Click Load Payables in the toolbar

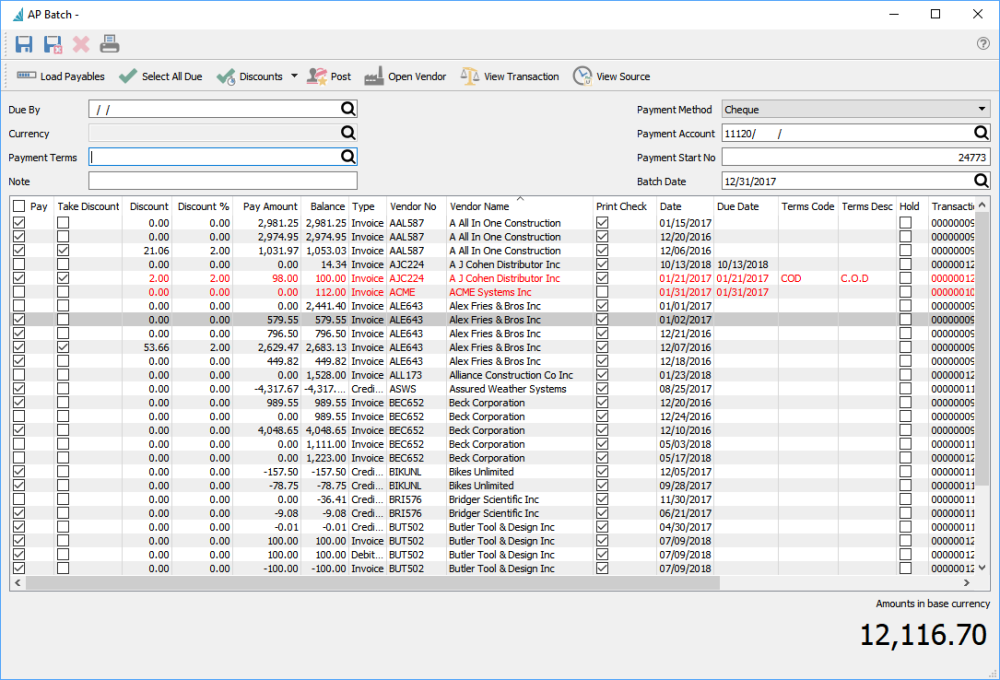tap(61, 76)
